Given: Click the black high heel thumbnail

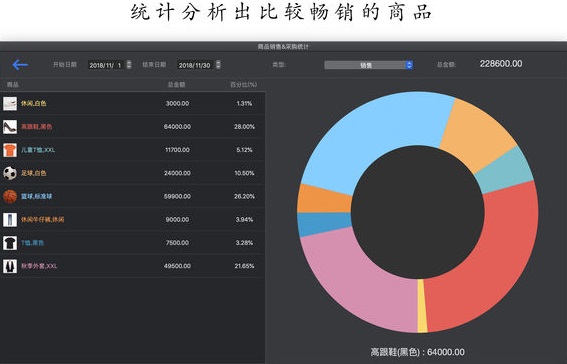Looking at the screenshot, I should click(x=10, y=127).
